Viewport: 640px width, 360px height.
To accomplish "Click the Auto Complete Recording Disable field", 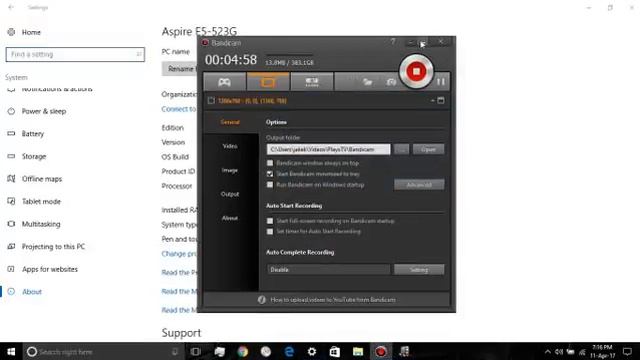I will 329,269.
